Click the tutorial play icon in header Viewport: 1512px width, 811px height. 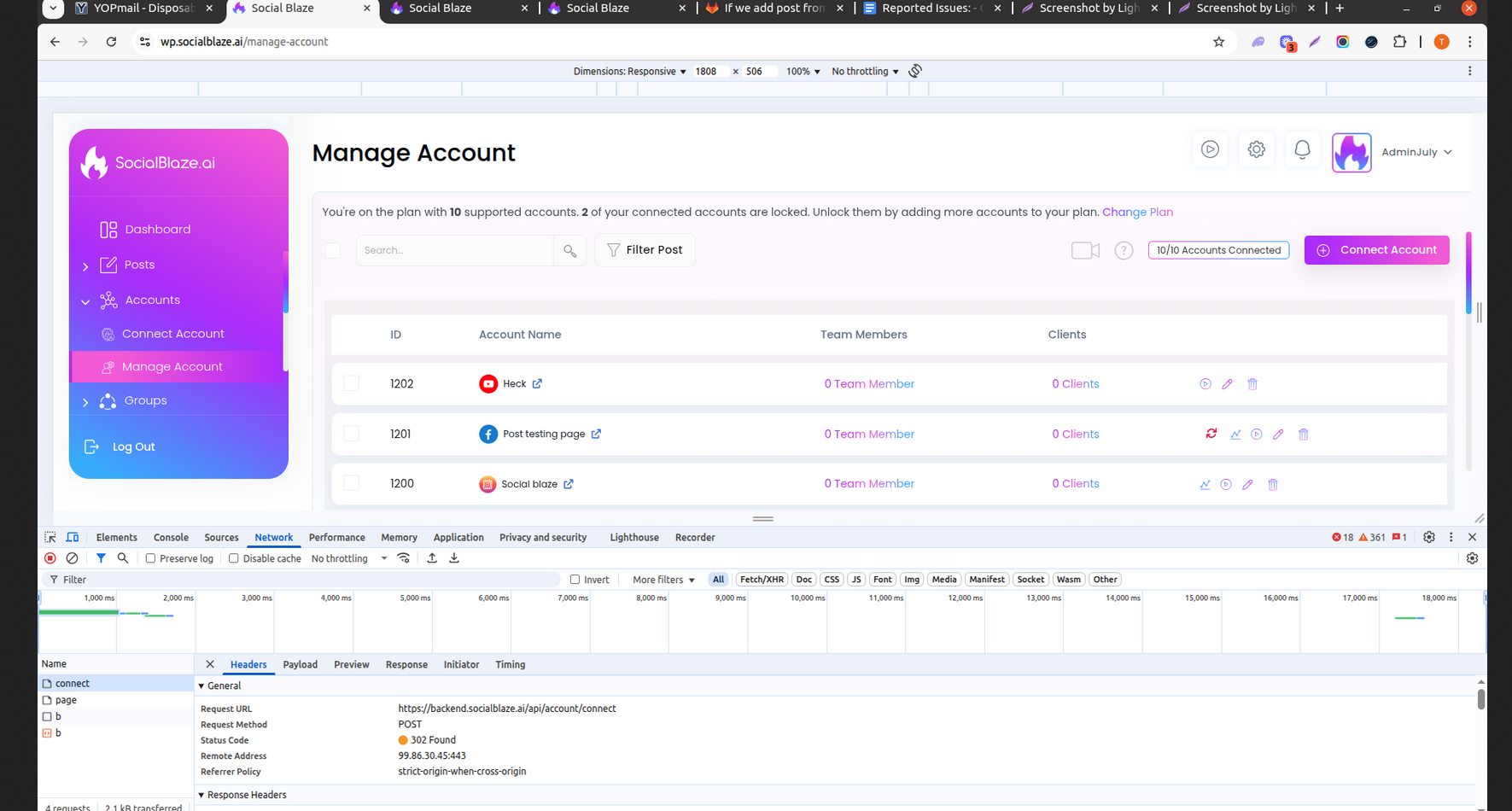[1210, 149]
